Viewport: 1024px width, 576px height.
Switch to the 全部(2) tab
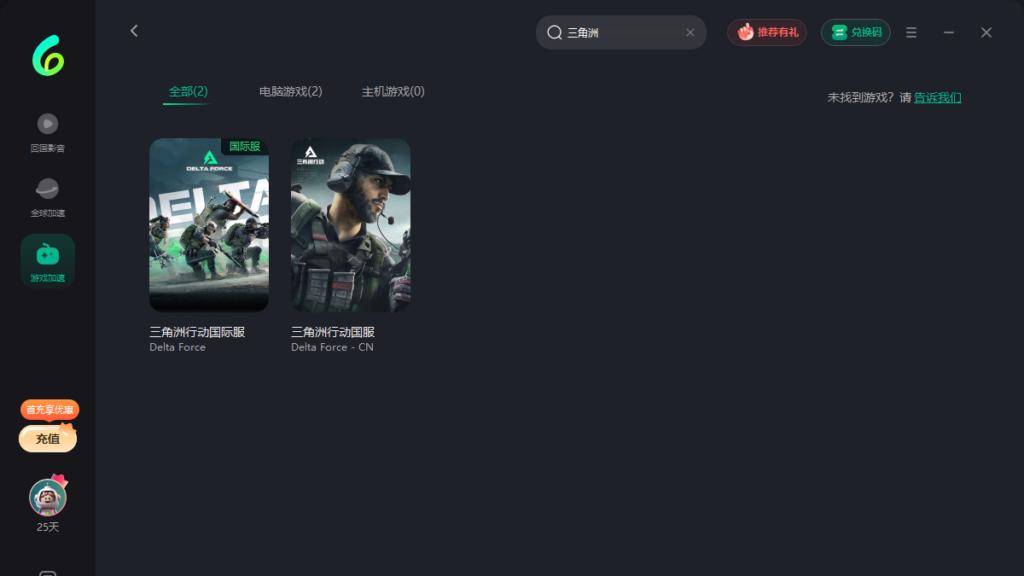point(188,91)
